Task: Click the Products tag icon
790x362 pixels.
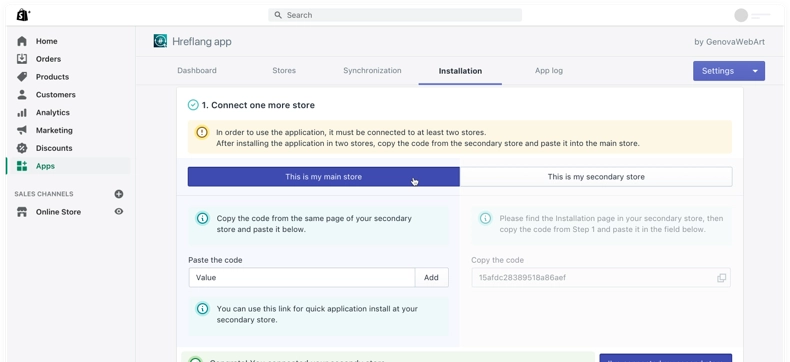Action: coord(22,77)
